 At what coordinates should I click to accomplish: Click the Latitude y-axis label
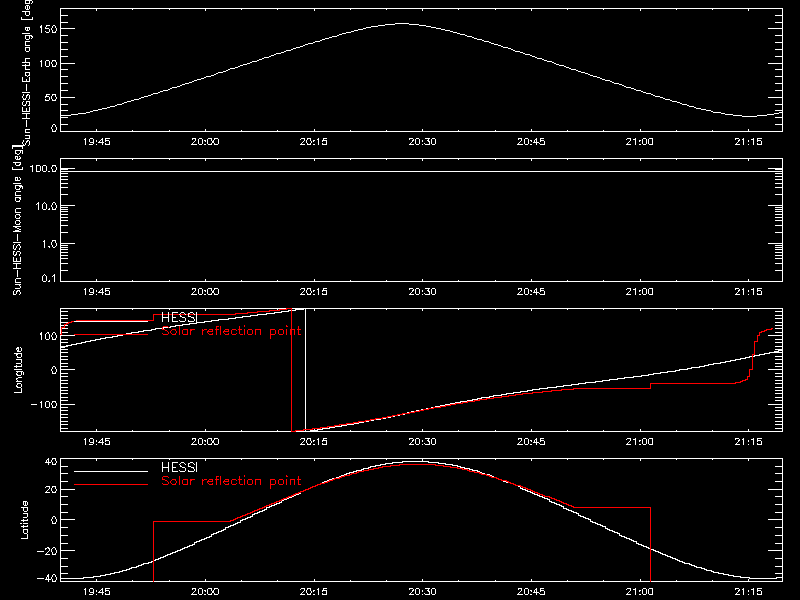coord(24,520)
